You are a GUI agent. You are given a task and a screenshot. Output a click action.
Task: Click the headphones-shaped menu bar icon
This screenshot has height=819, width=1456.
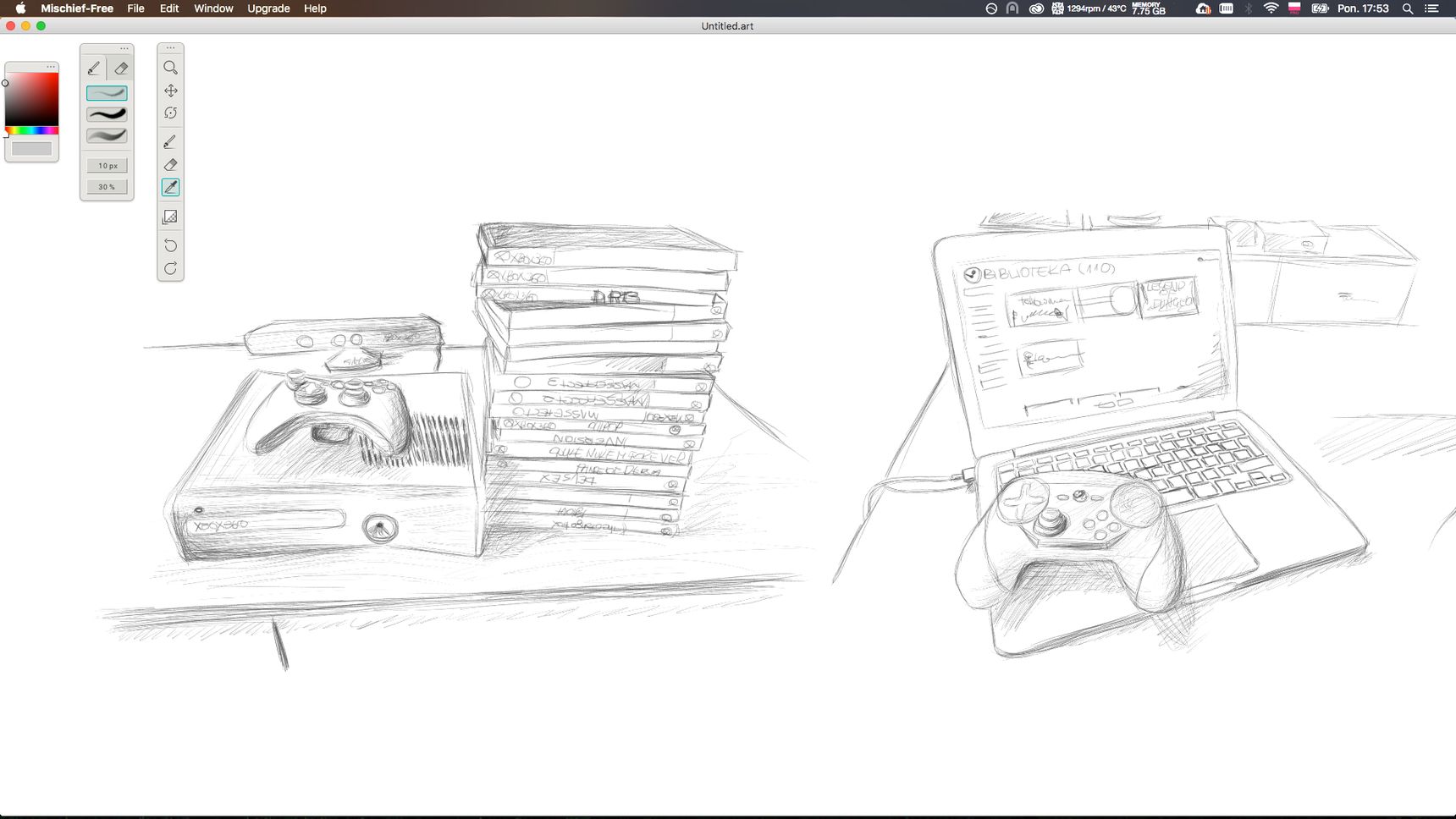pos(1012,8)
